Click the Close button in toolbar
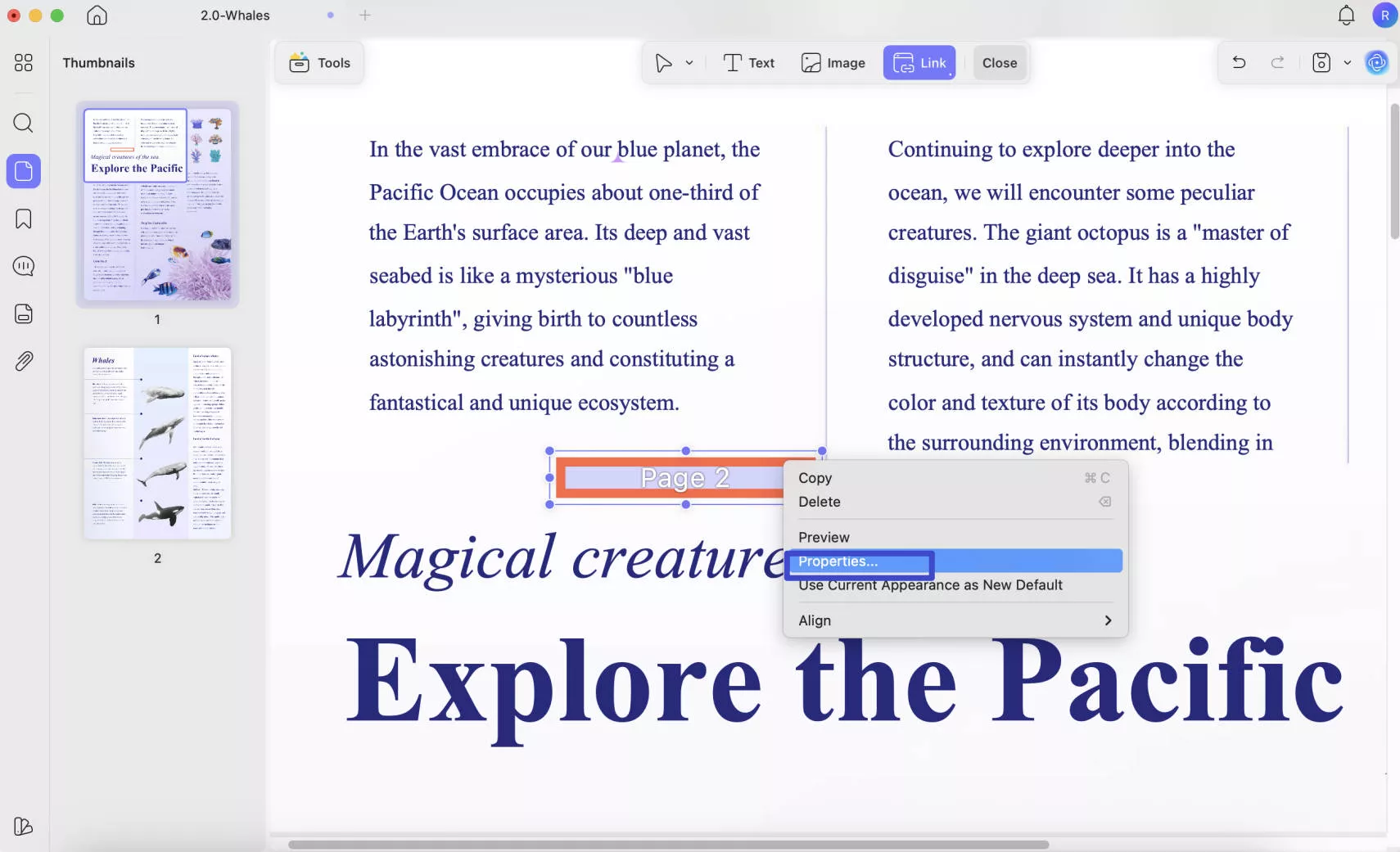 (1000, 63)
